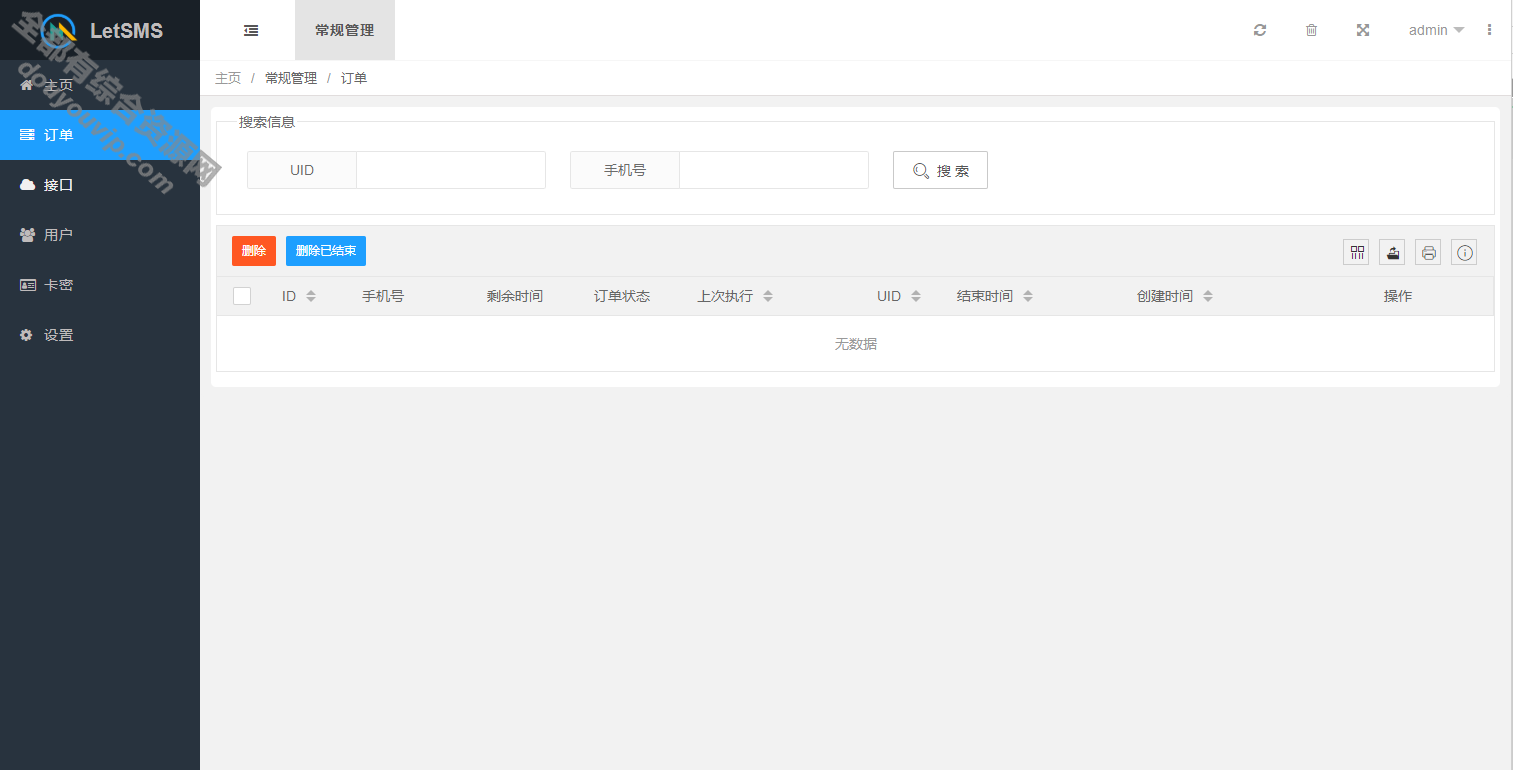Image resolution: width=1513 pixels, height=770 pixels.
Task: Click the 剩余时间 column header
Action: (515, 296)
